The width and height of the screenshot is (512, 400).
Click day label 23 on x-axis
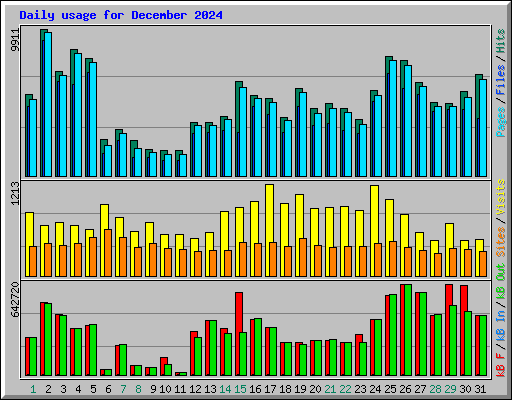coord(360,389)
